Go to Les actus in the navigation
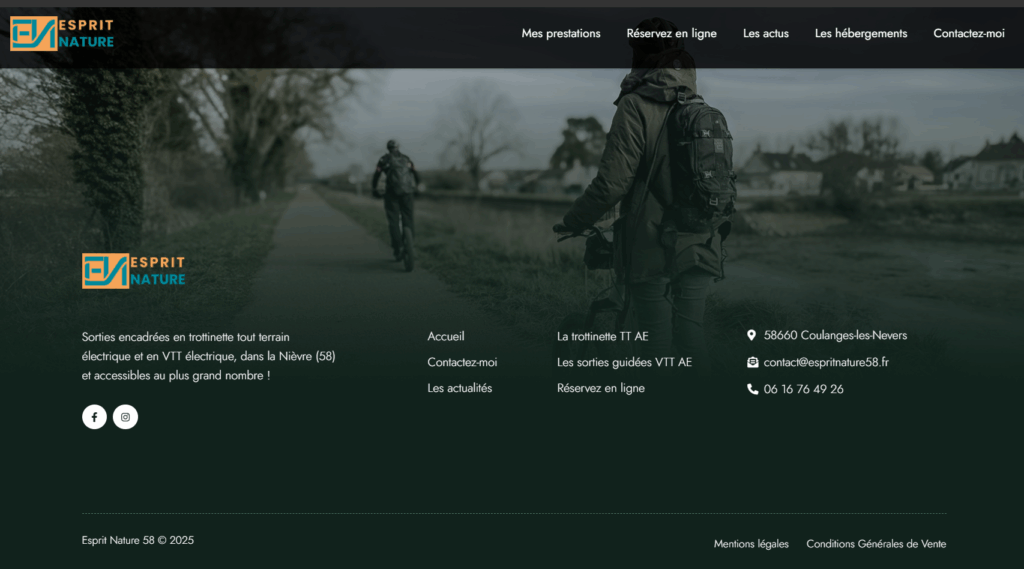Screen dimensions: 1024x569 click(765, 33)
